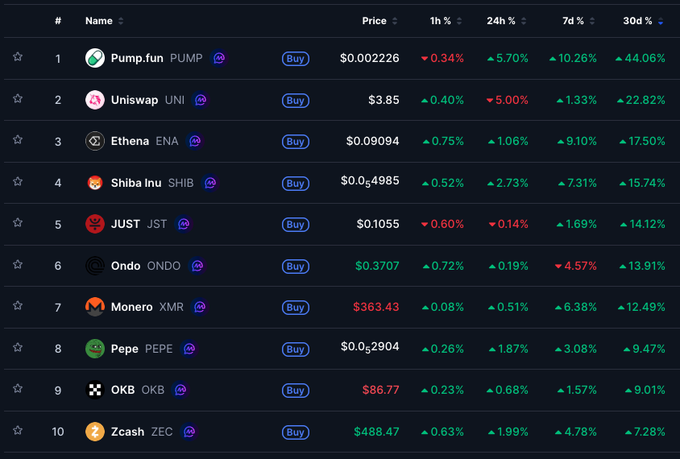The width and height of the screenshot is (680, 459).
Task: Mark OKB as favorite with star
Action: click(17, 389)
